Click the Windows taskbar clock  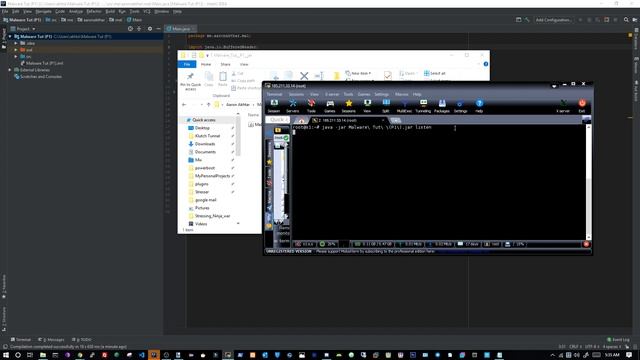pos(612,355)
